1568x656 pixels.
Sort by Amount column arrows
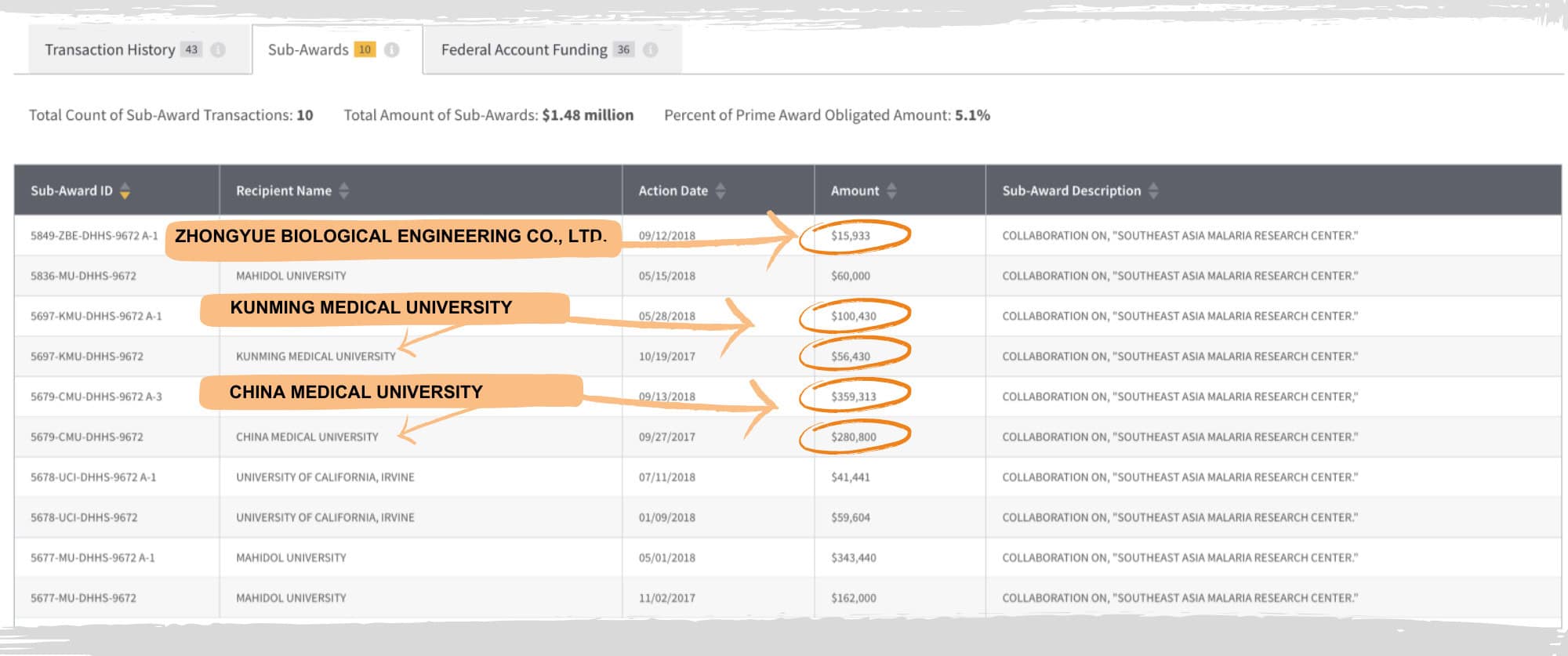891,190
